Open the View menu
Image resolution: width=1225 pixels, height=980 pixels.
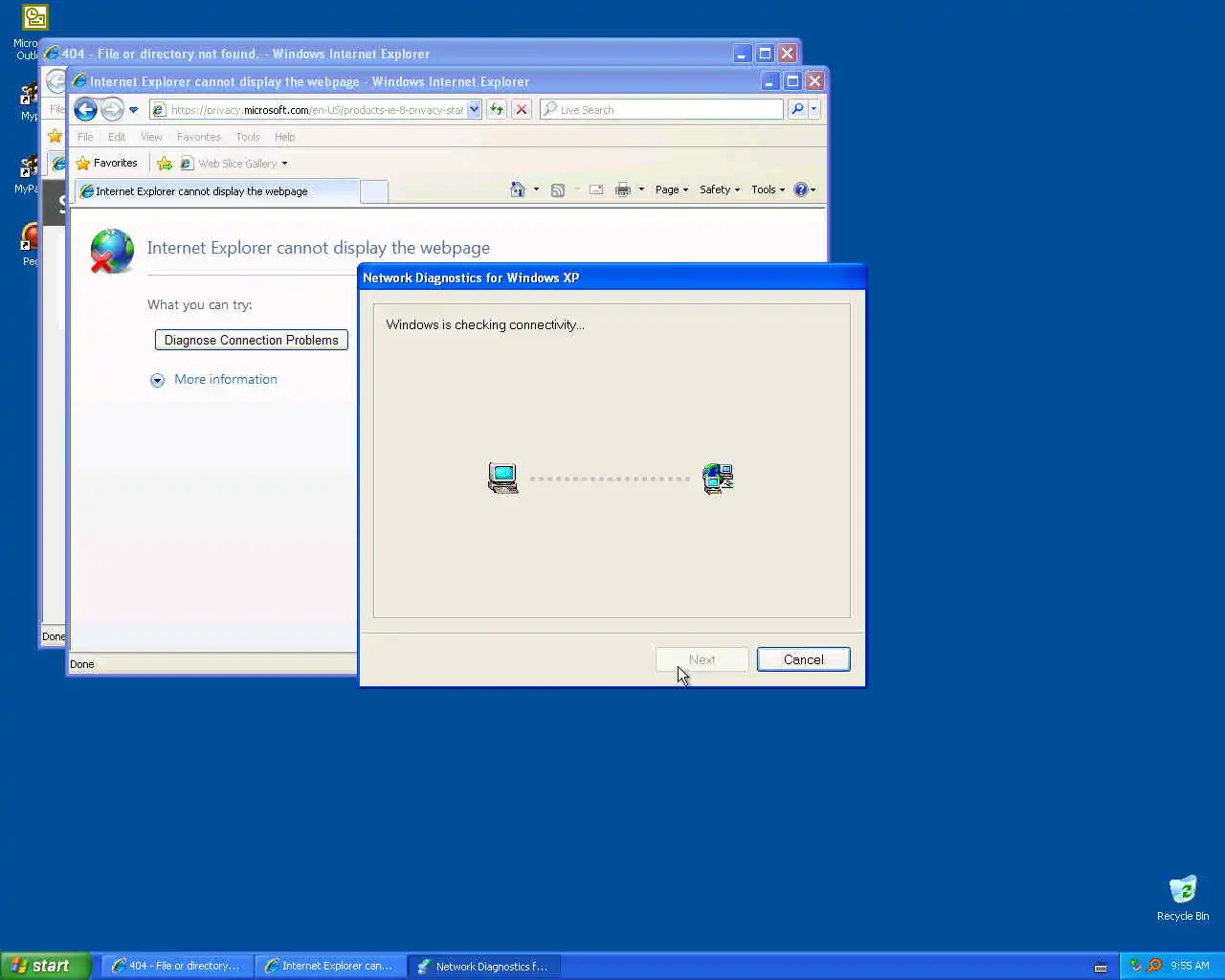tap(151, 137)
